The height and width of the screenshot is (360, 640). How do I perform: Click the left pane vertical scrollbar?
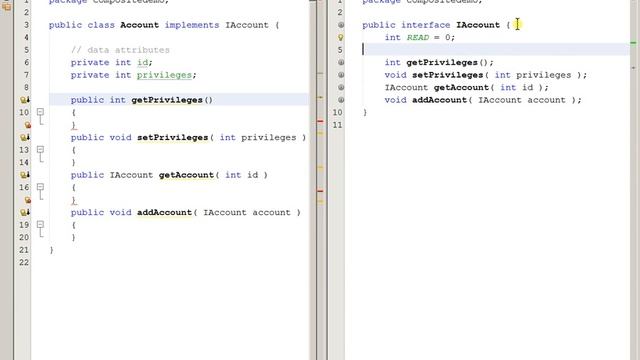pyautogui.click(x=313, y=180)
